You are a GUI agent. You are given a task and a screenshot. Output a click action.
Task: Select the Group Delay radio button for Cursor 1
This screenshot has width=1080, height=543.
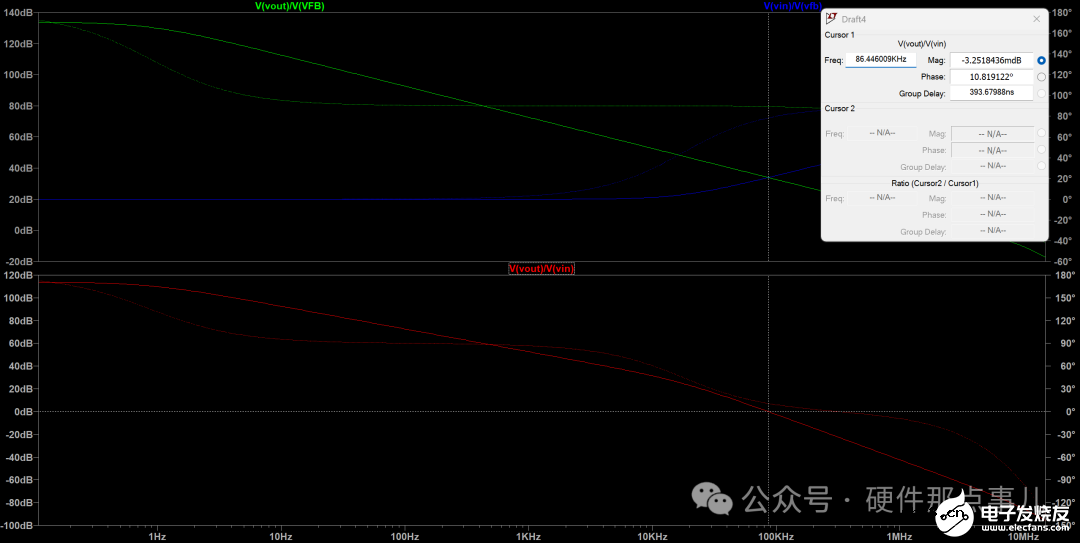(1041, 93)
